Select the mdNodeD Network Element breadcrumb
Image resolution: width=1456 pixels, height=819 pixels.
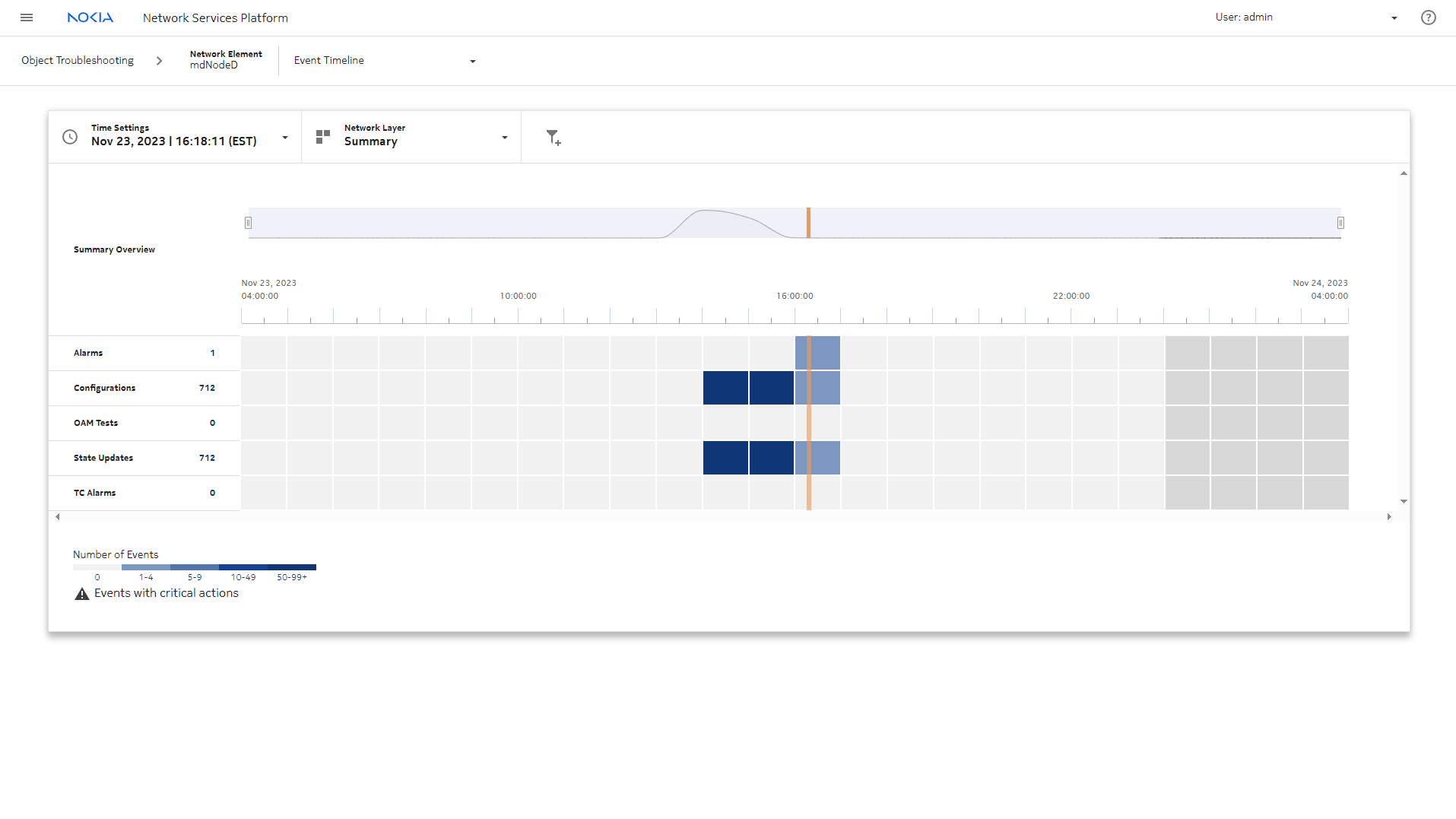225,60
